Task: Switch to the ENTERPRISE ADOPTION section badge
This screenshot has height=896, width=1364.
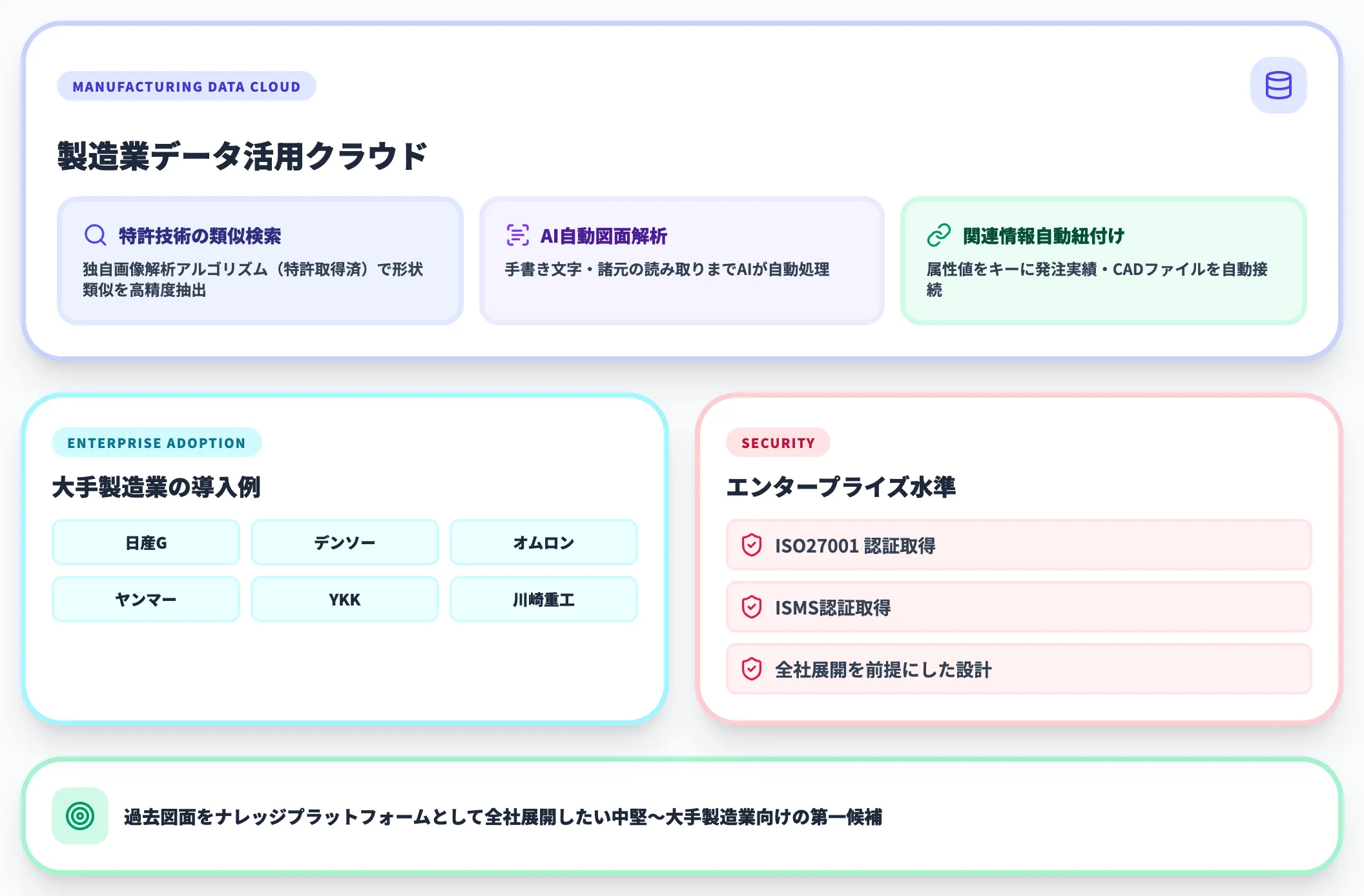Action: pos(156,442)
